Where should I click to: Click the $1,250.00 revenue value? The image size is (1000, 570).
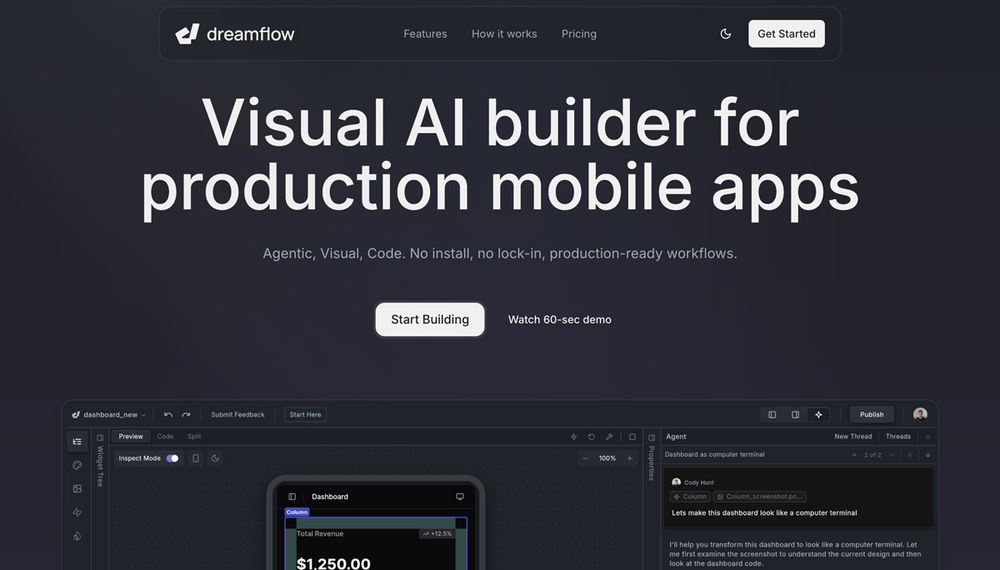(x=334, y=563)
